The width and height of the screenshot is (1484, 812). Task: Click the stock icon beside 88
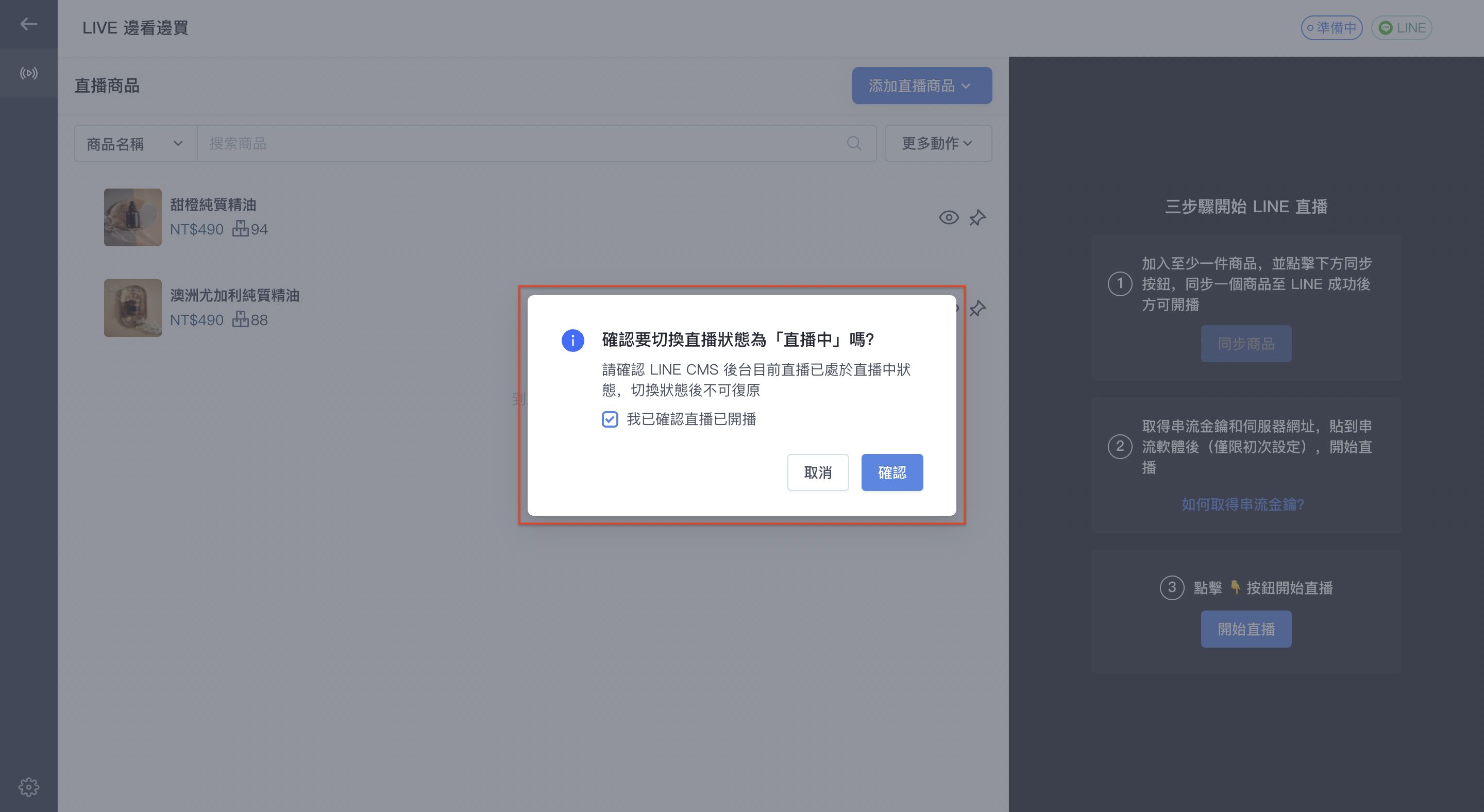tap(240, 319)
